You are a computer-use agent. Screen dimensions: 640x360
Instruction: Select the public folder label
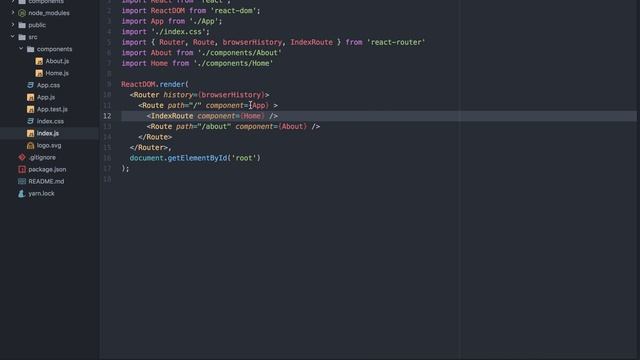click(x=37, y=25)
